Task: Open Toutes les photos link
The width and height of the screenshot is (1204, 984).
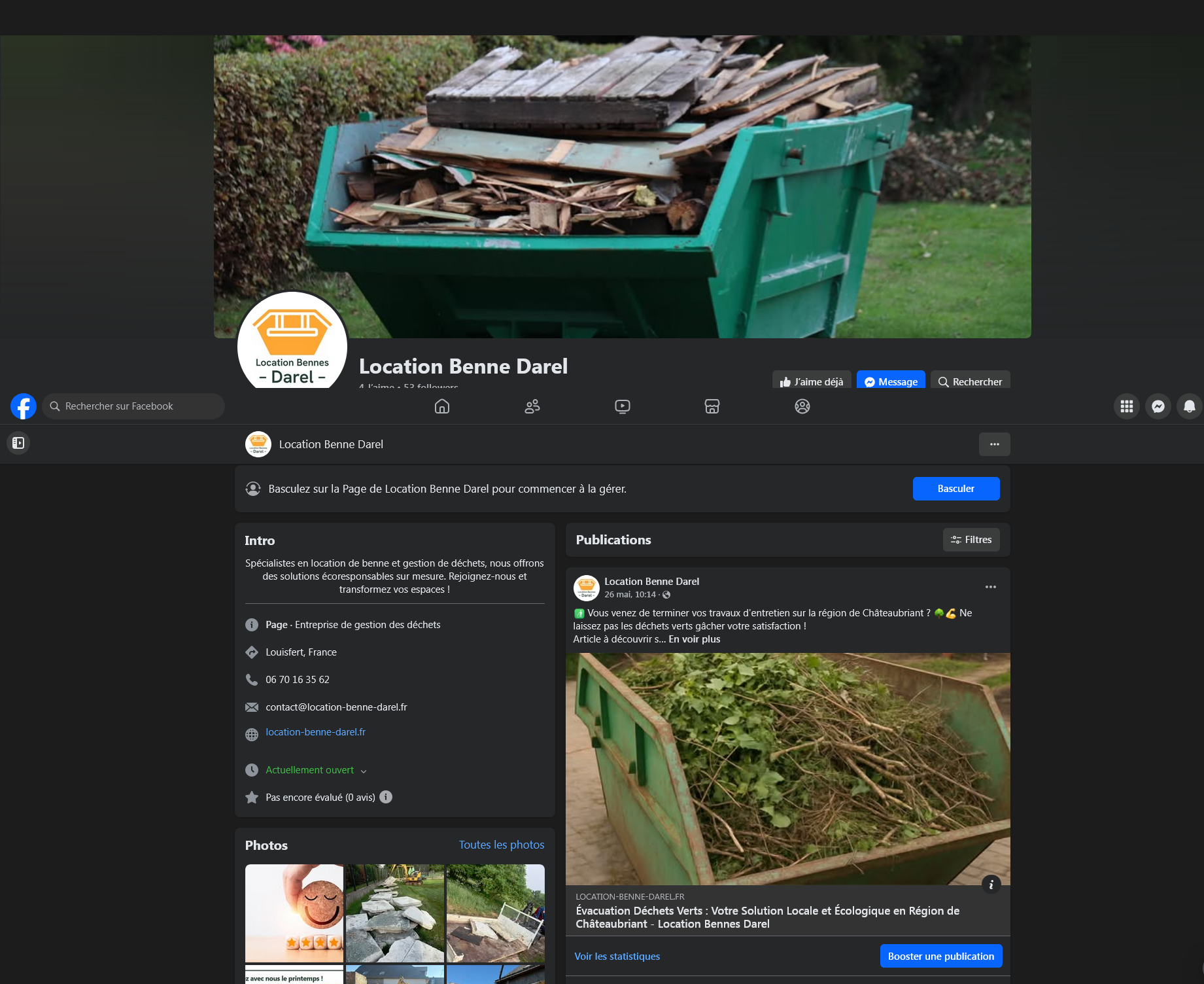Action: pos(502,845)
